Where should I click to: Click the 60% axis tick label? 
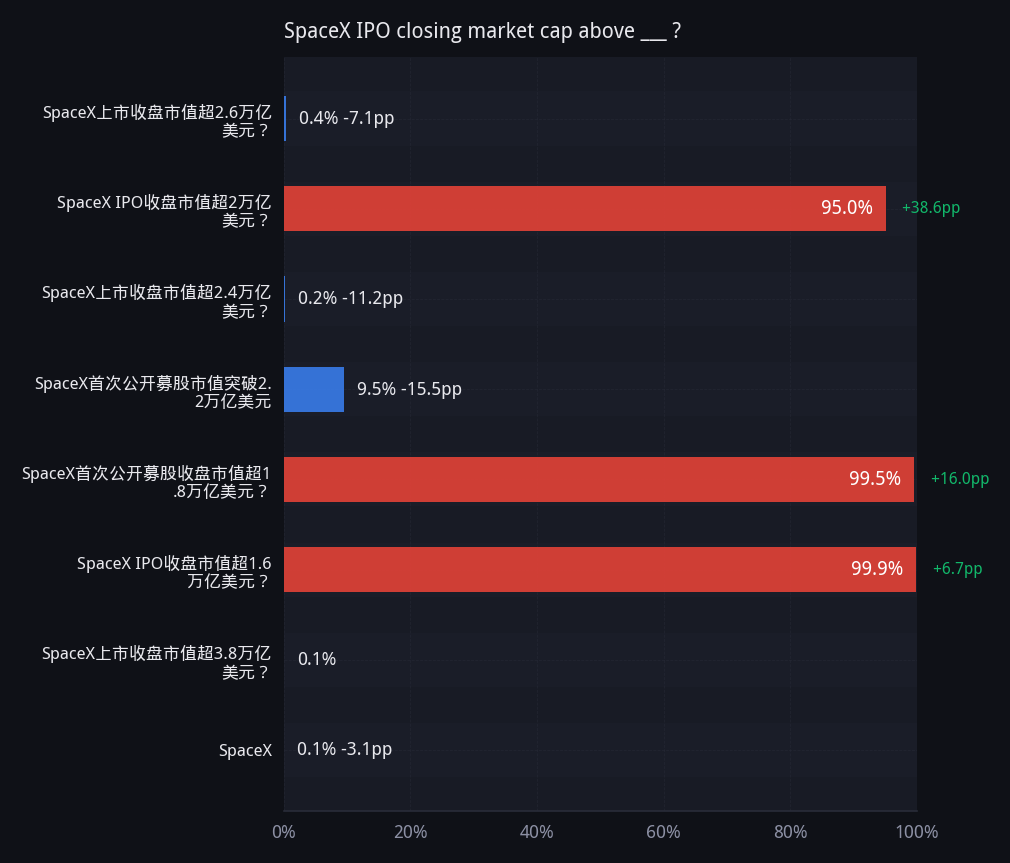pyautogui.click(x=663, y=832)
